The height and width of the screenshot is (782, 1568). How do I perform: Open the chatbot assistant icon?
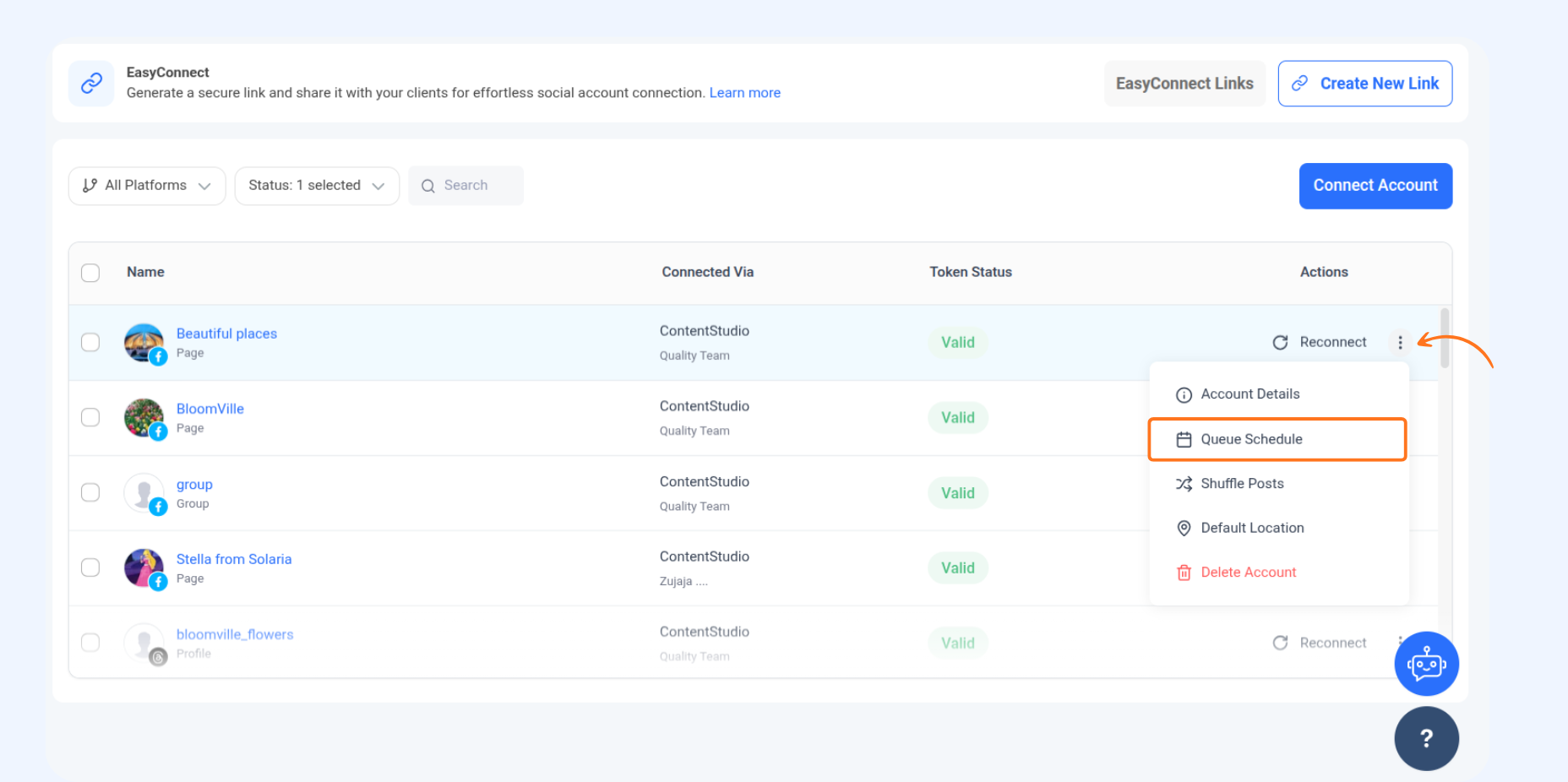(1426, 664)
